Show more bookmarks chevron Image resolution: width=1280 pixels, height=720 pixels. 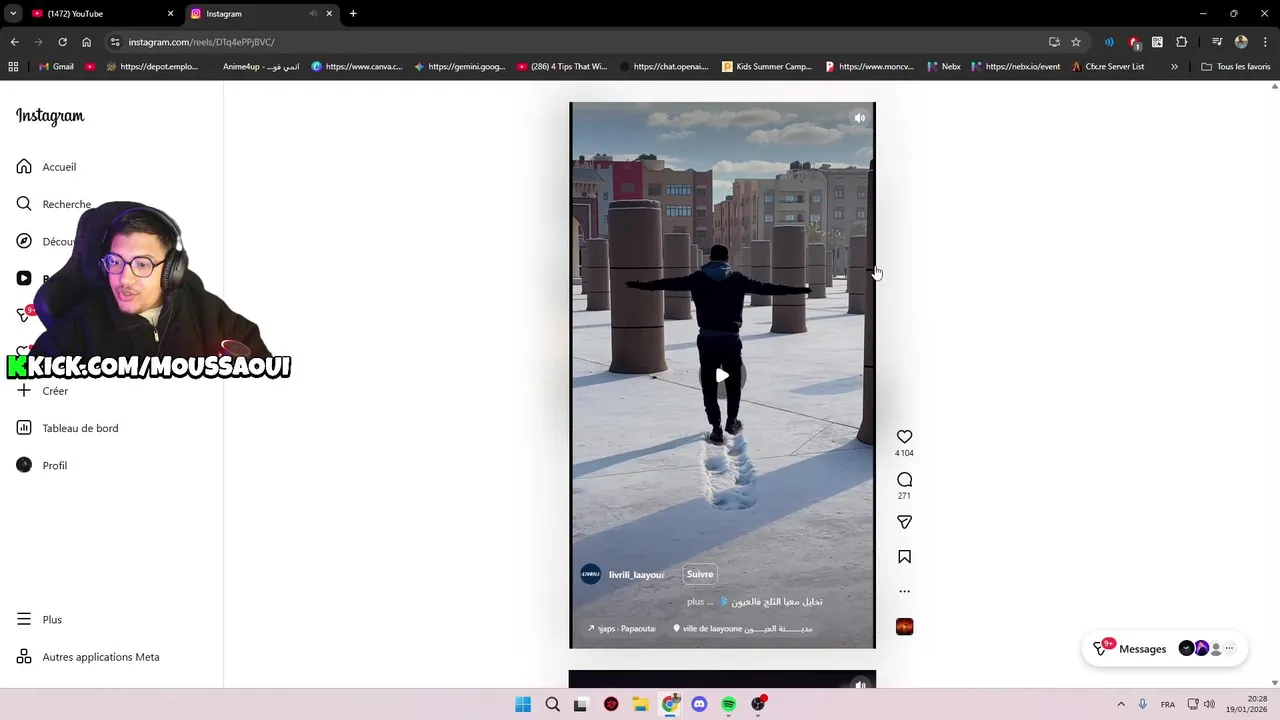click(x=1174, y=67)
